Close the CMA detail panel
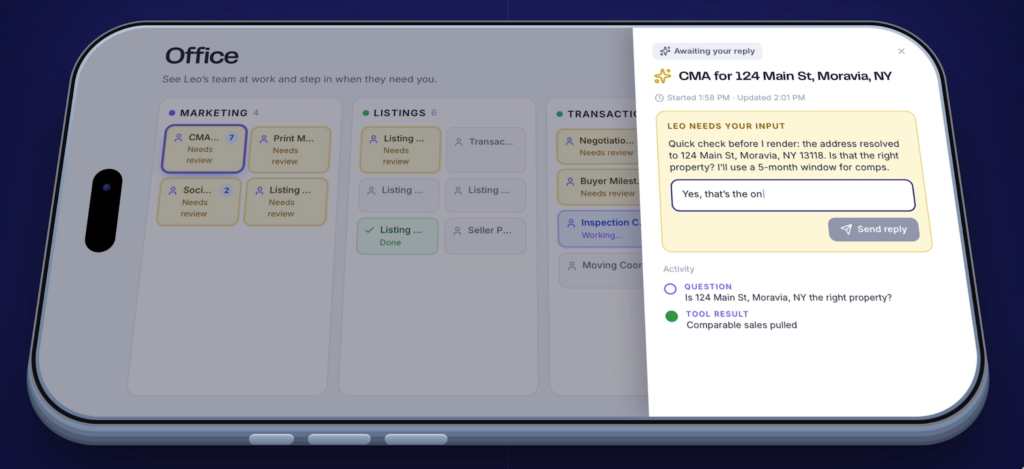Screen dimensions: 1024x469 tap(901, 51)
